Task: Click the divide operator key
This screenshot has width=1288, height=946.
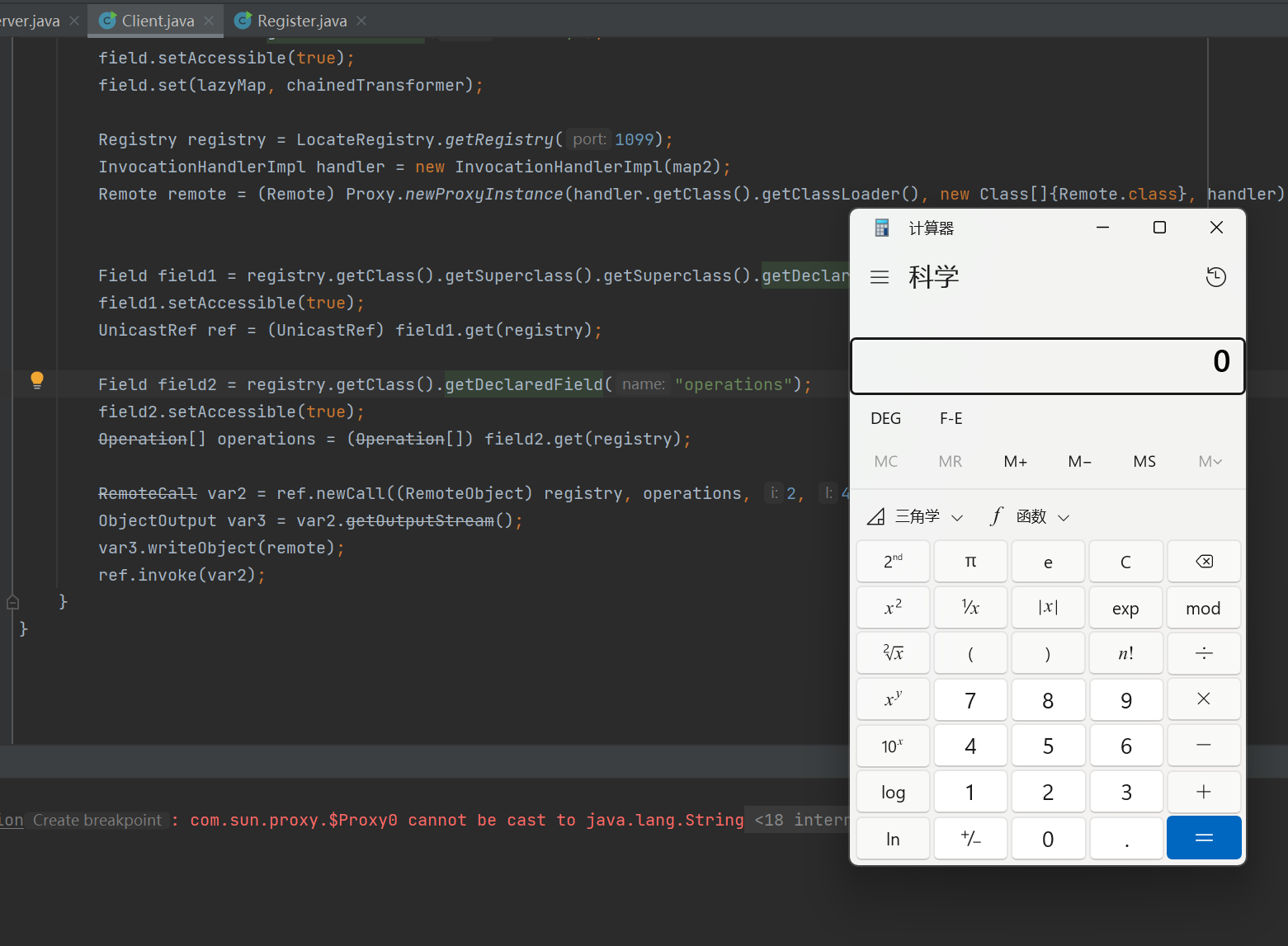Action: click(x=1204, y=654)
